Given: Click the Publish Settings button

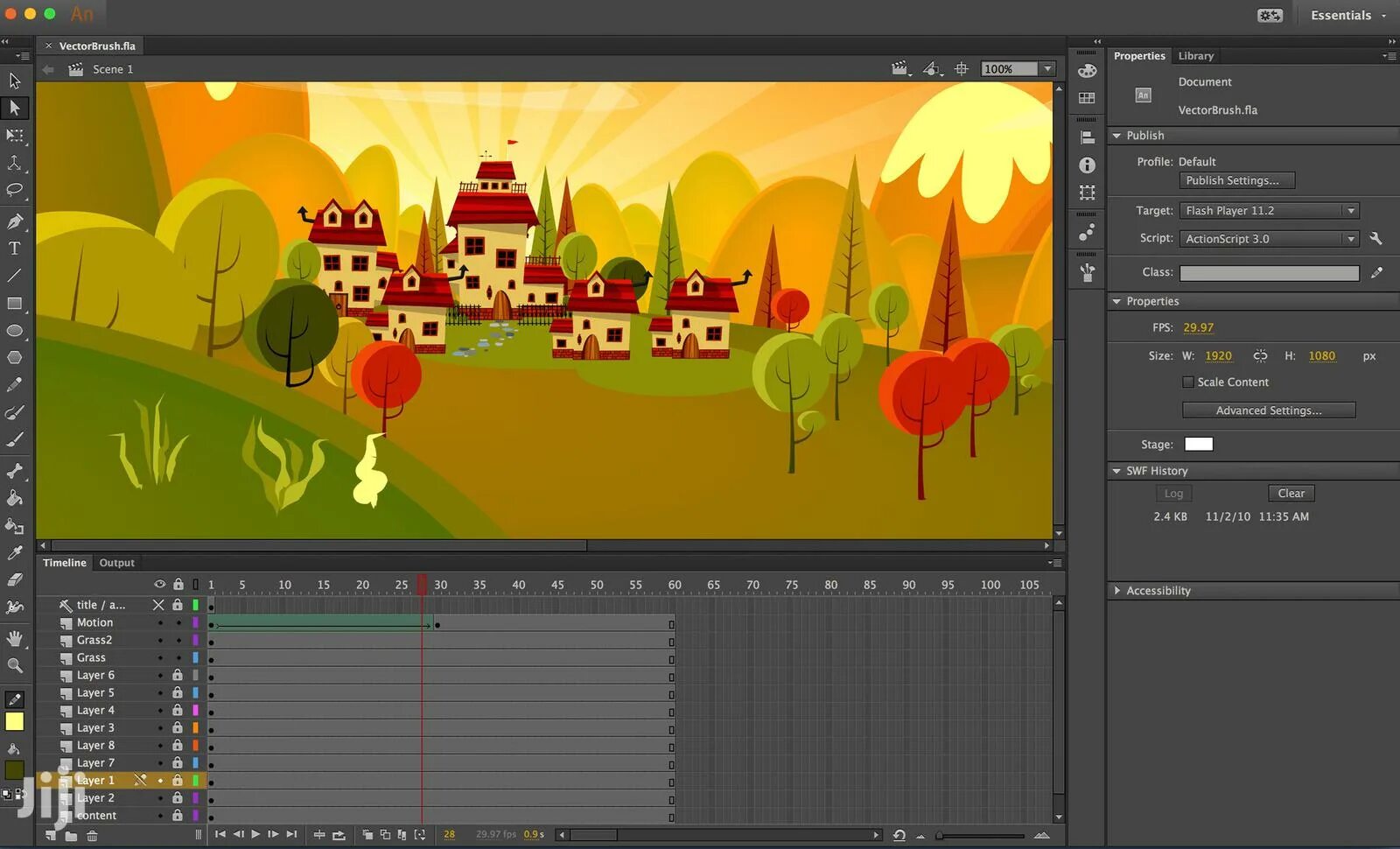Looking at the screenshot, I should [1237, 181].
